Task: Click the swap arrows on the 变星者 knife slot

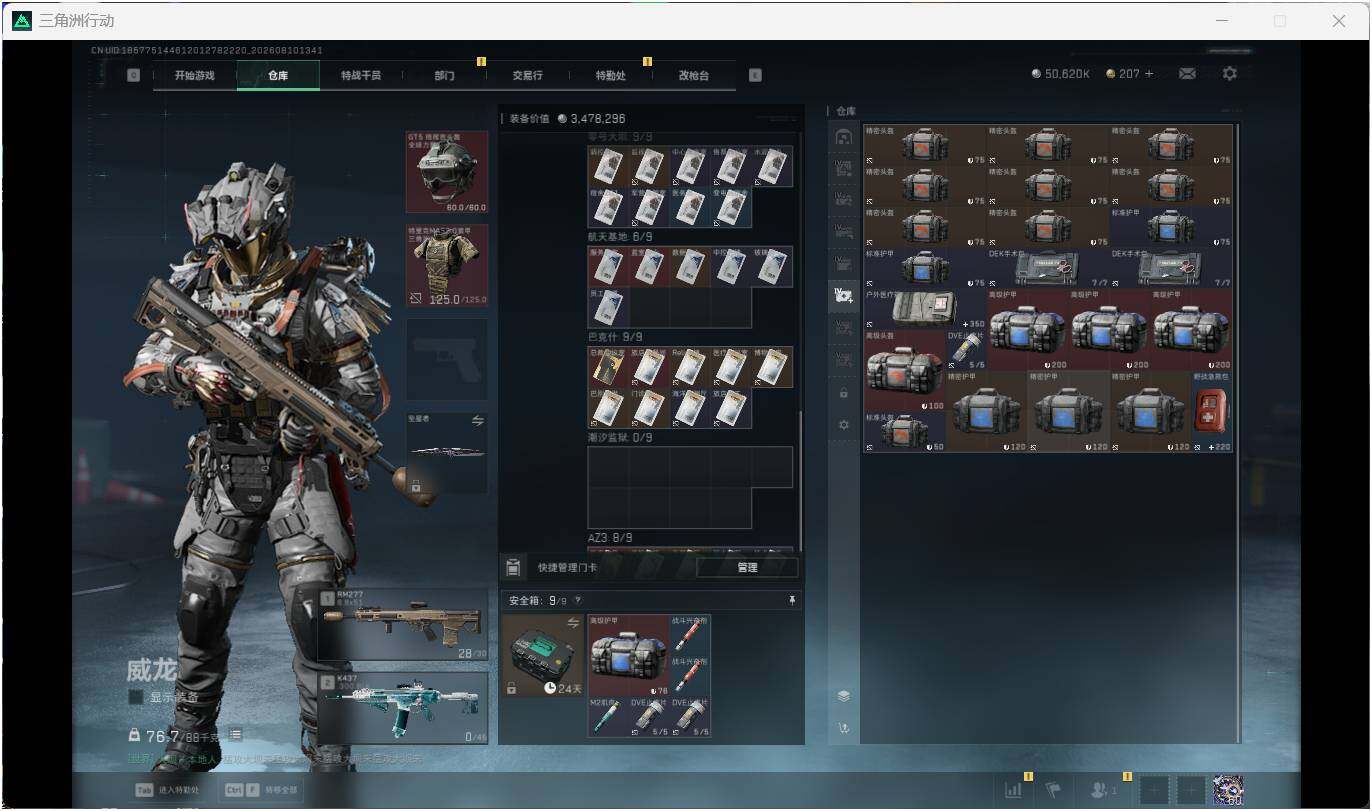Action: tap(477, 422)
